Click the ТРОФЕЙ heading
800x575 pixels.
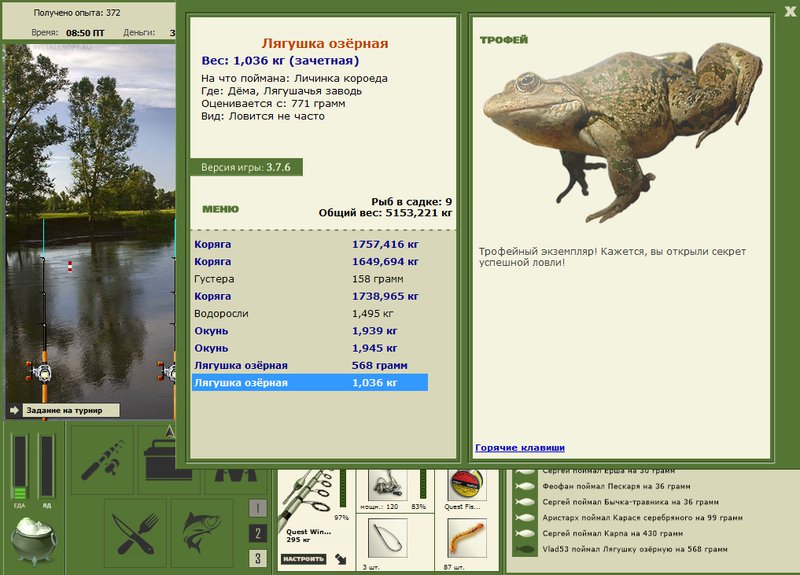tap(504, 40)
